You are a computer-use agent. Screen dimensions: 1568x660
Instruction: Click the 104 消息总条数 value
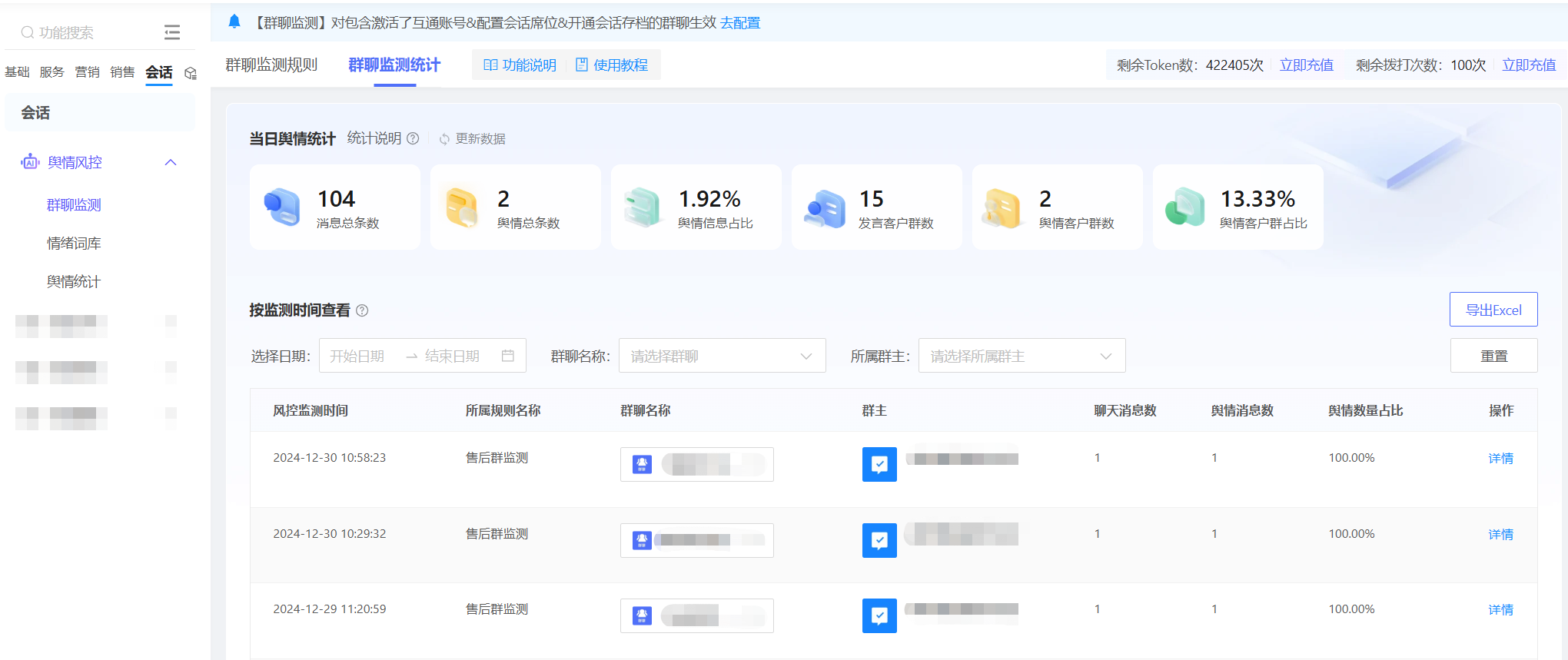(337, 199)
